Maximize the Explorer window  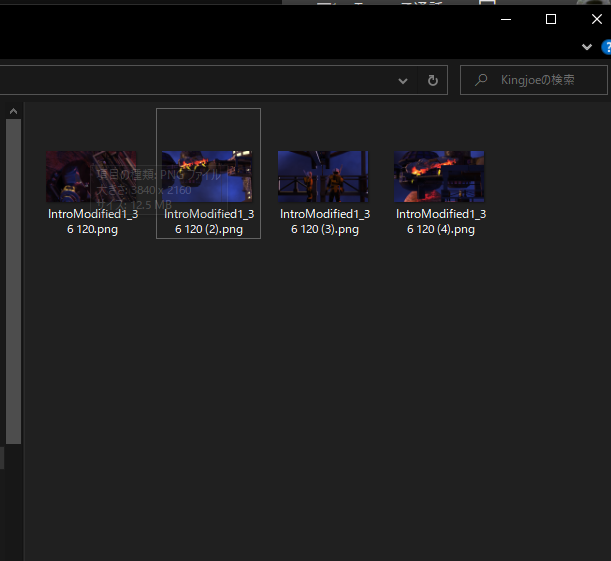pos(551,19)
